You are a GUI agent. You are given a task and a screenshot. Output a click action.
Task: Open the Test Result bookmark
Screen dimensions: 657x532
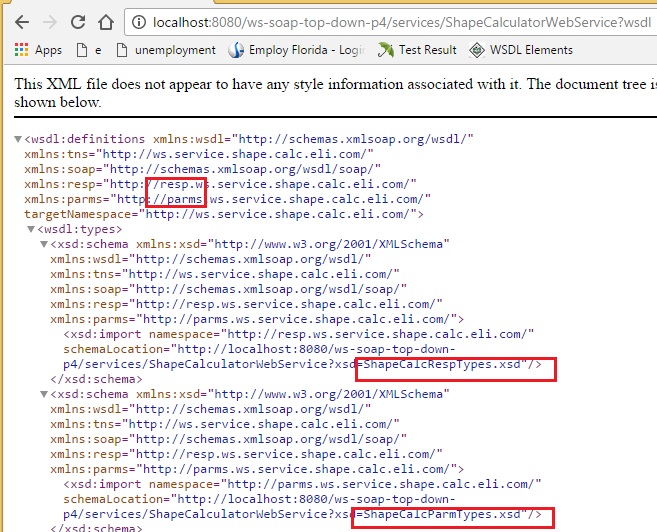[417, 50]
